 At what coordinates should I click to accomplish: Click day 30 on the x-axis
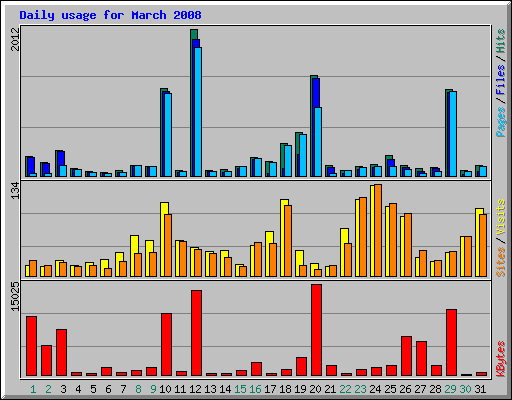click(465, 389)
